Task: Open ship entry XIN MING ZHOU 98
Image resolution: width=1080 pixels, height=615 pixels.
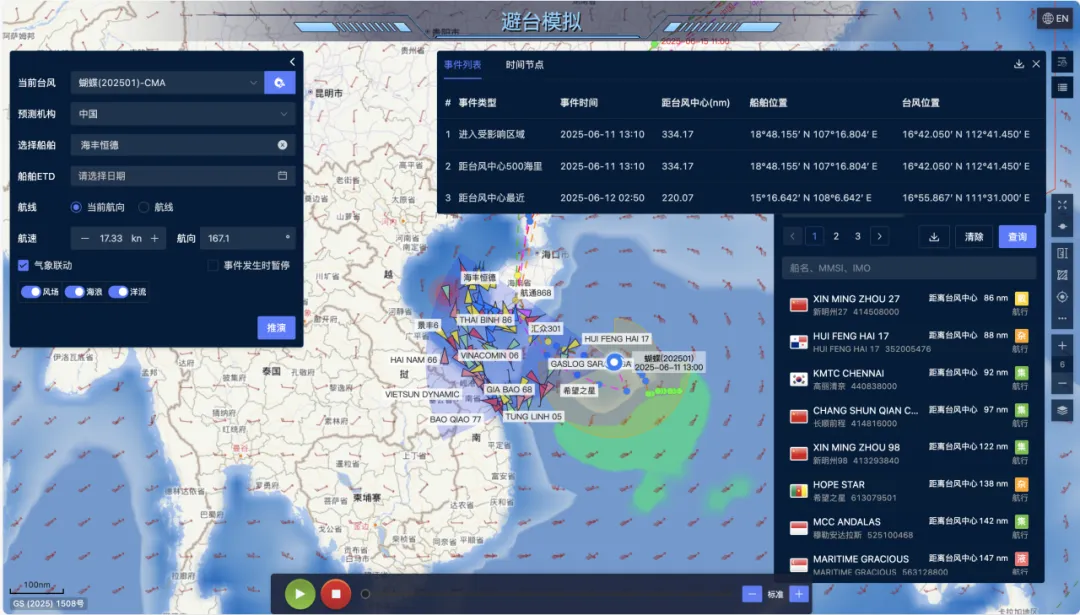Action: click(x=909, y=453)
